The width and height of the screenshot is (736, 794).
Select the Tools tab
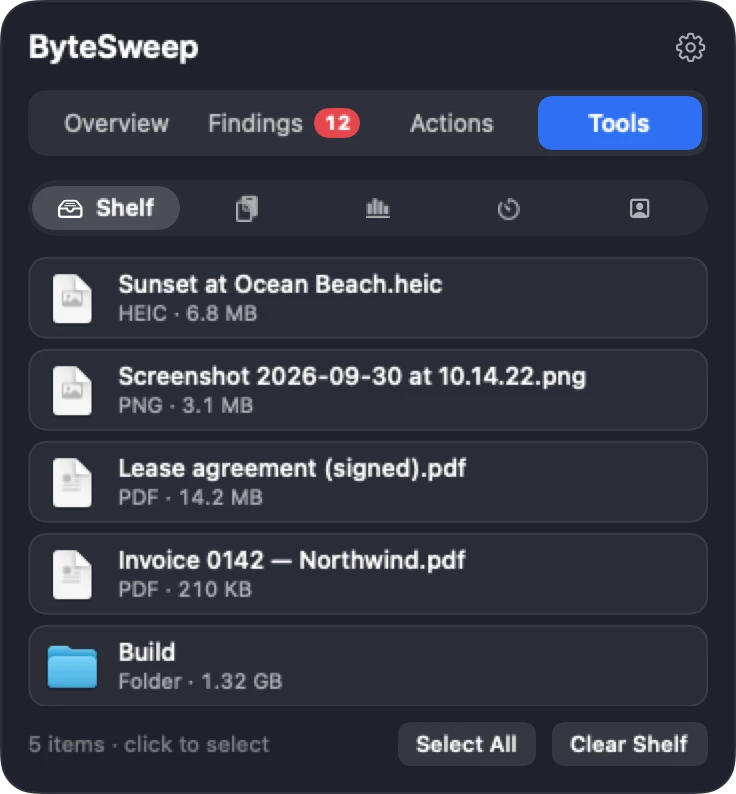point(619,123)
